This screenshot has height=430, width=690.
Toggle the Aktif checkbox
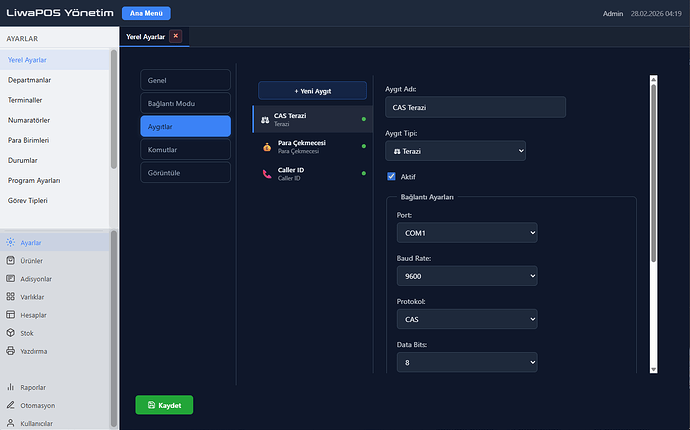(x=392, y=176)
